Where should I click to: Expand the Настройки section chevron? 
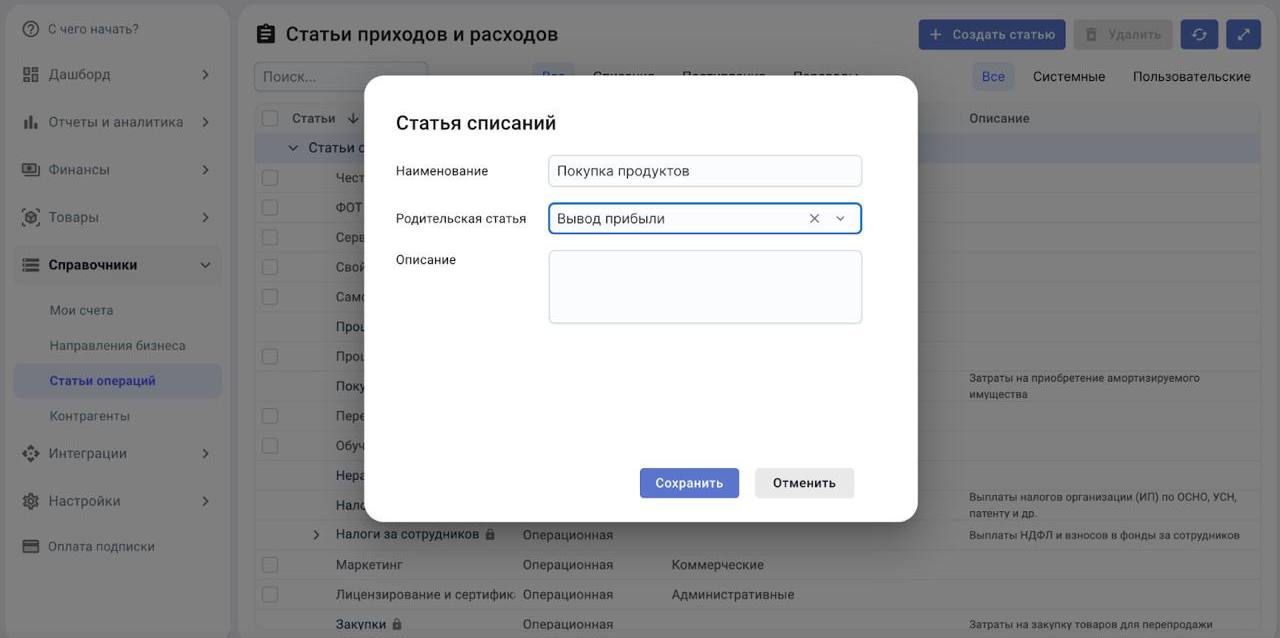coord(205,501)
